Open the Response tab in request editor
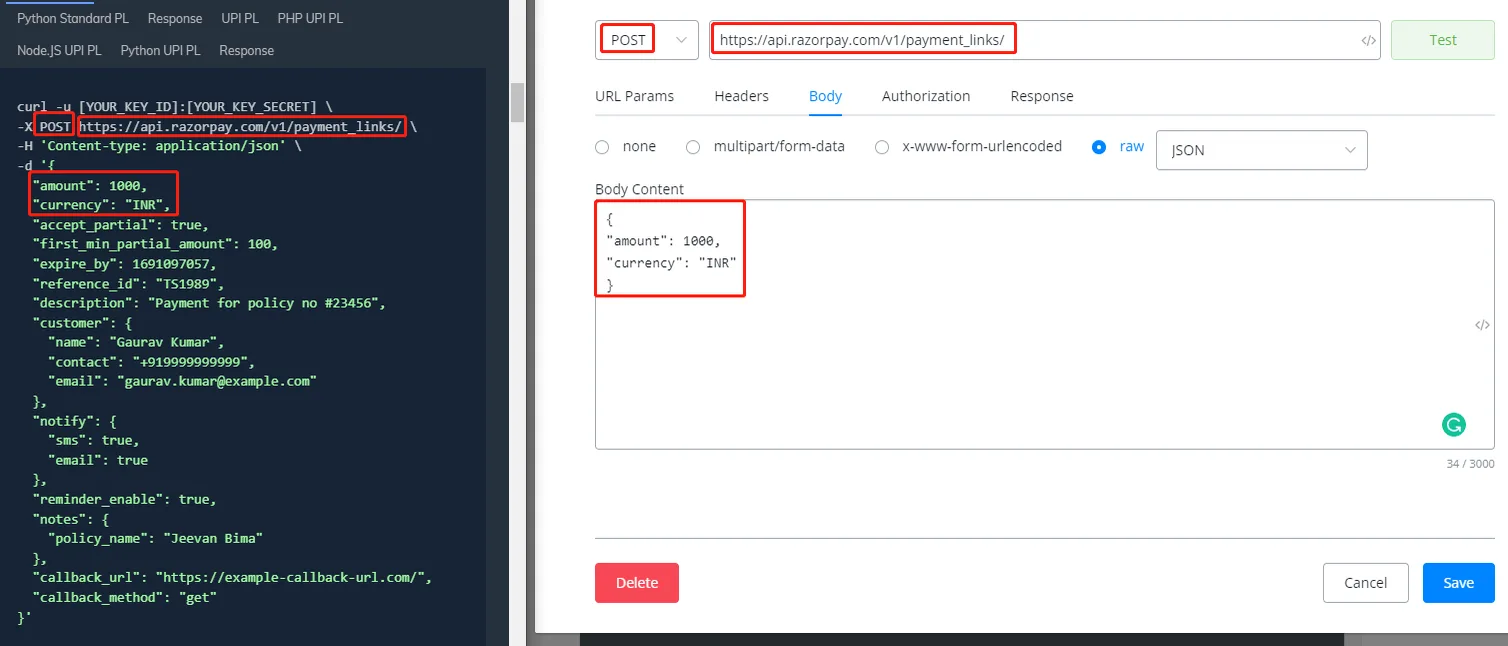1508x646 pixels. [1041, 96]
